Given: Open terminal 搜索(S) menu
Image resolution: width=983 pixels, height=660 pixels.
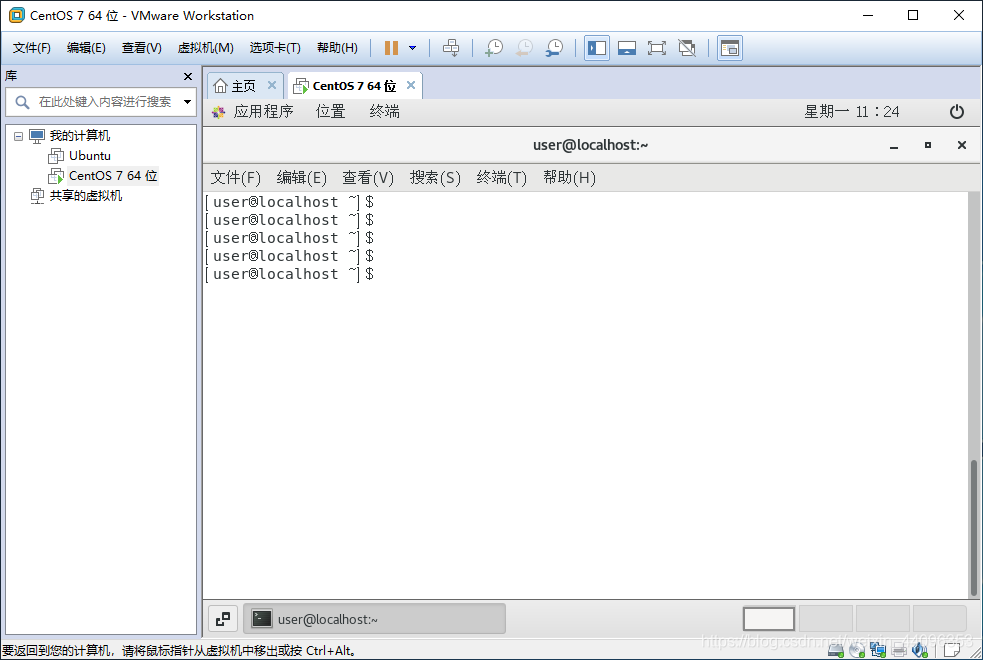Looking at the screenshot, I should [435, 178].
